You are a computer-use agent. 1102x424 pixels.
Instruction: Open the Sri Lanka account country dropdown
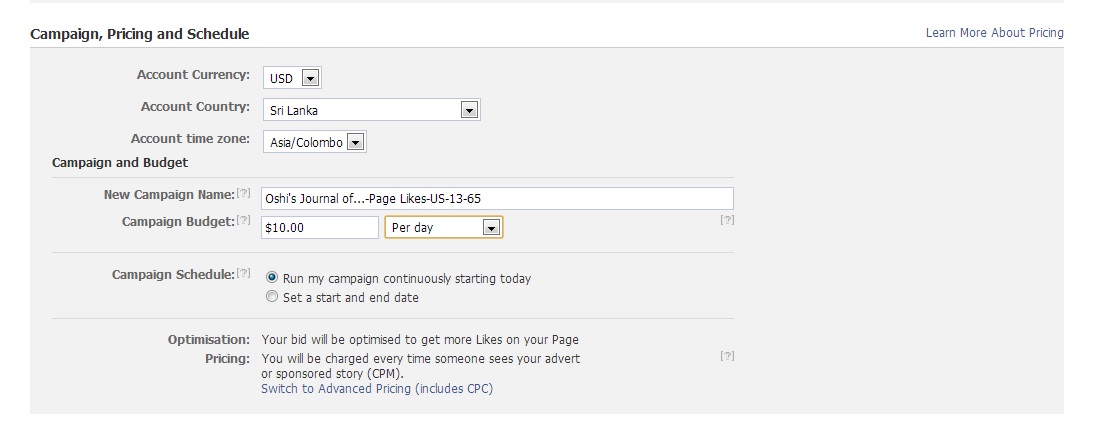[x=372, y=110]
